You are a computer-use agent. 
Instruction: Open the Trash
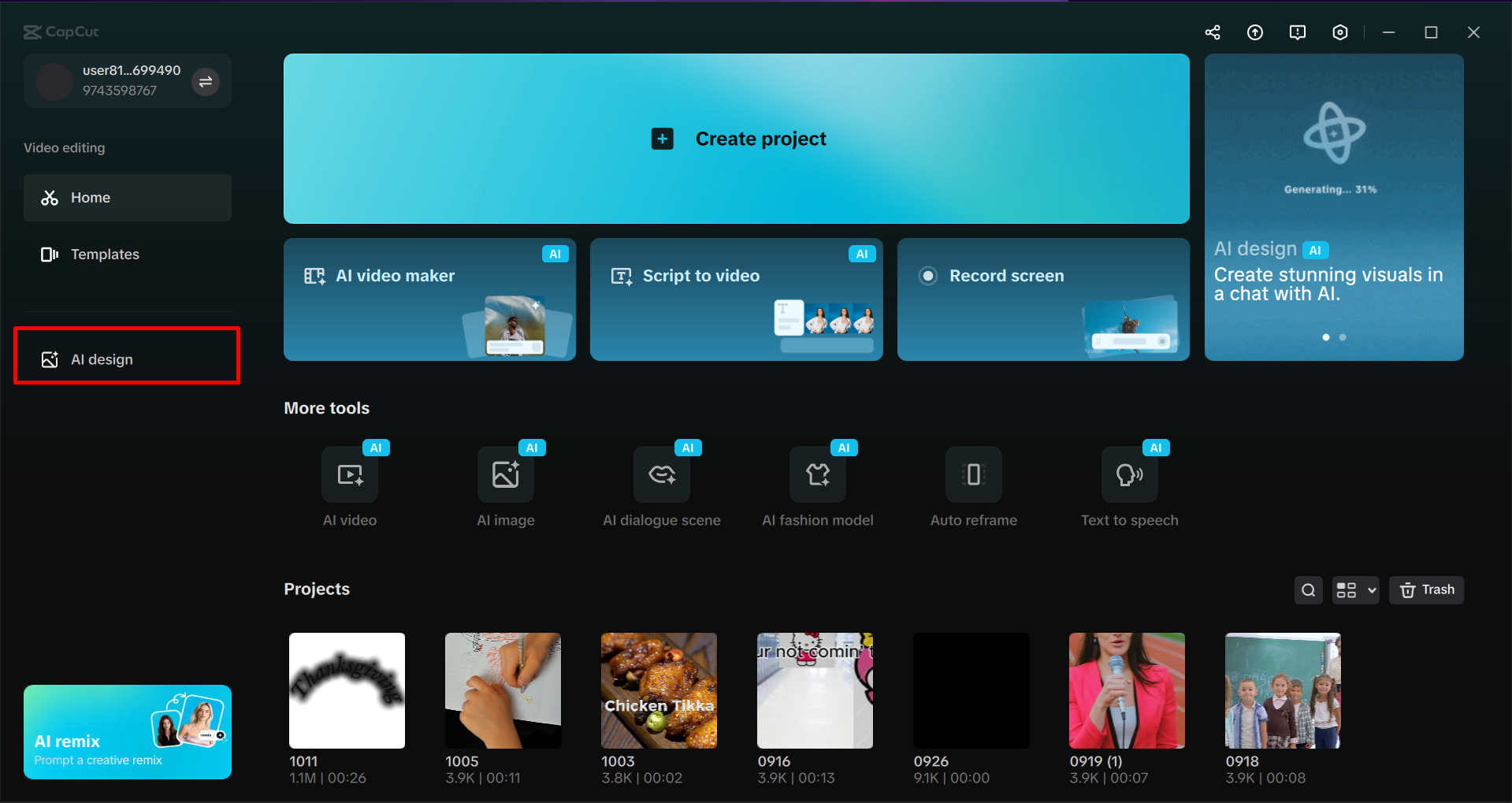tap(1426, 589)
